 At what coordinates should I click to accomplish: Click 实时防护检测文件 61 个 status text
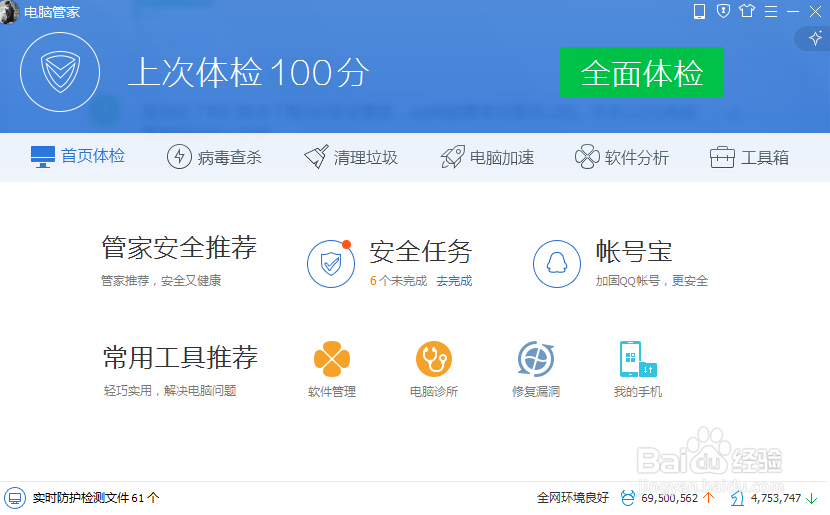point(96,498)
